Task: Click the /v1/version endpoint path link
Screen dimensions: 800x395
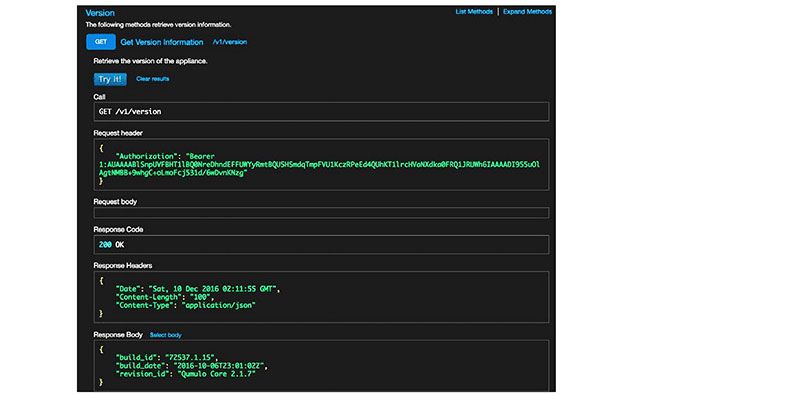Action: pos(230,42)
